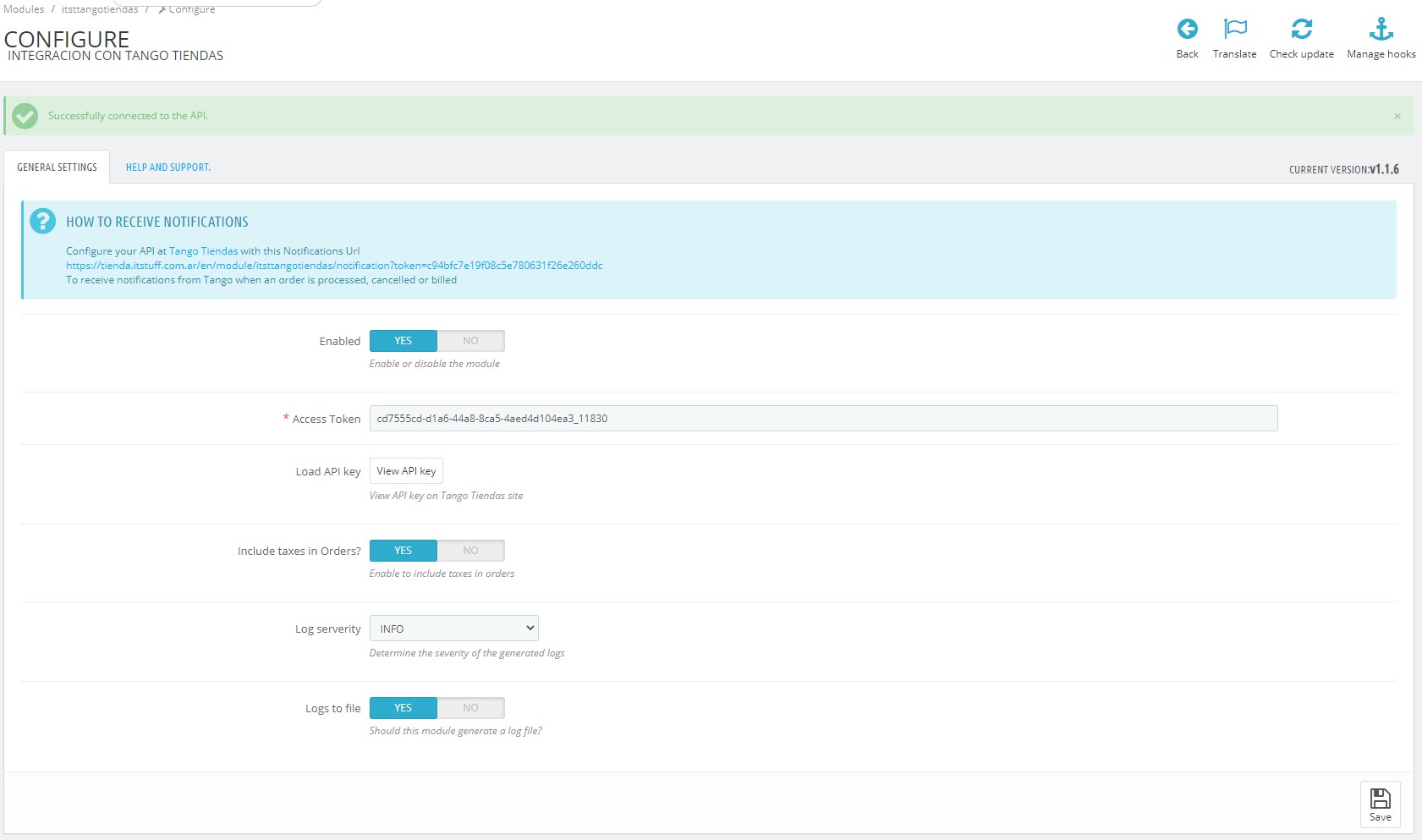Click the notifications URL link

(x=334, y=266)
